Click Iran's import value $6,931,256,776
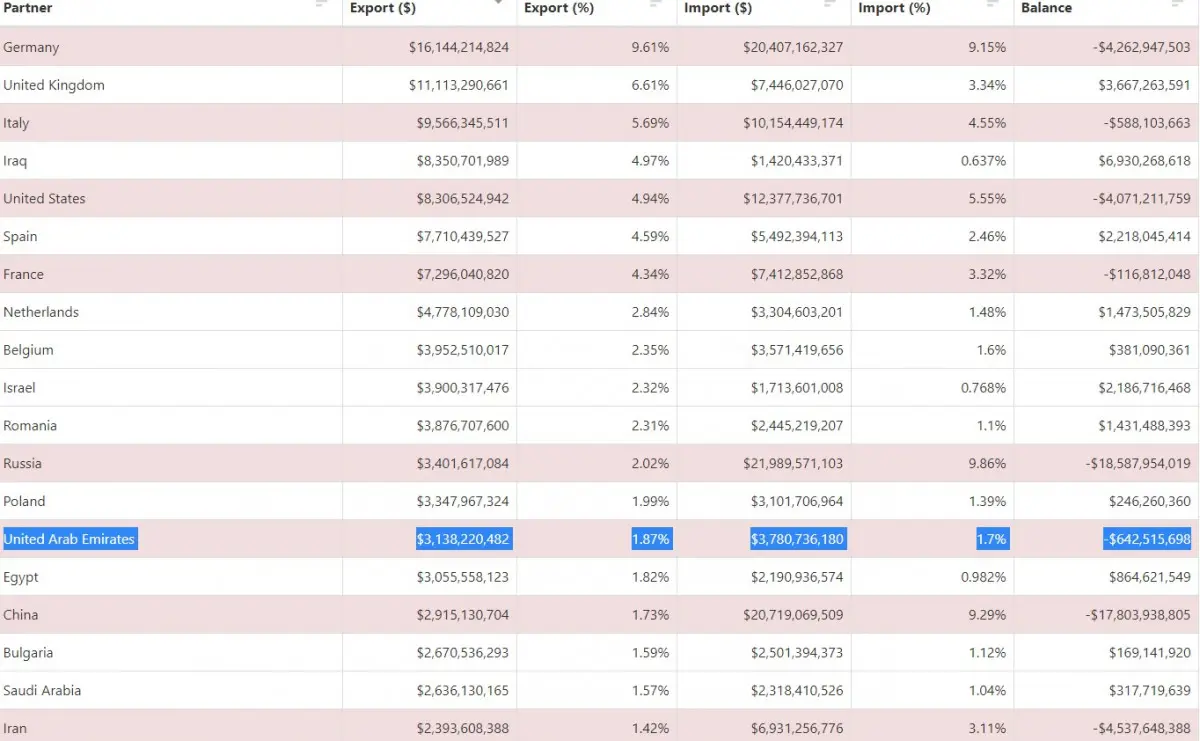The width and height of the screenshot is (1200, 741). coord(797,728)
